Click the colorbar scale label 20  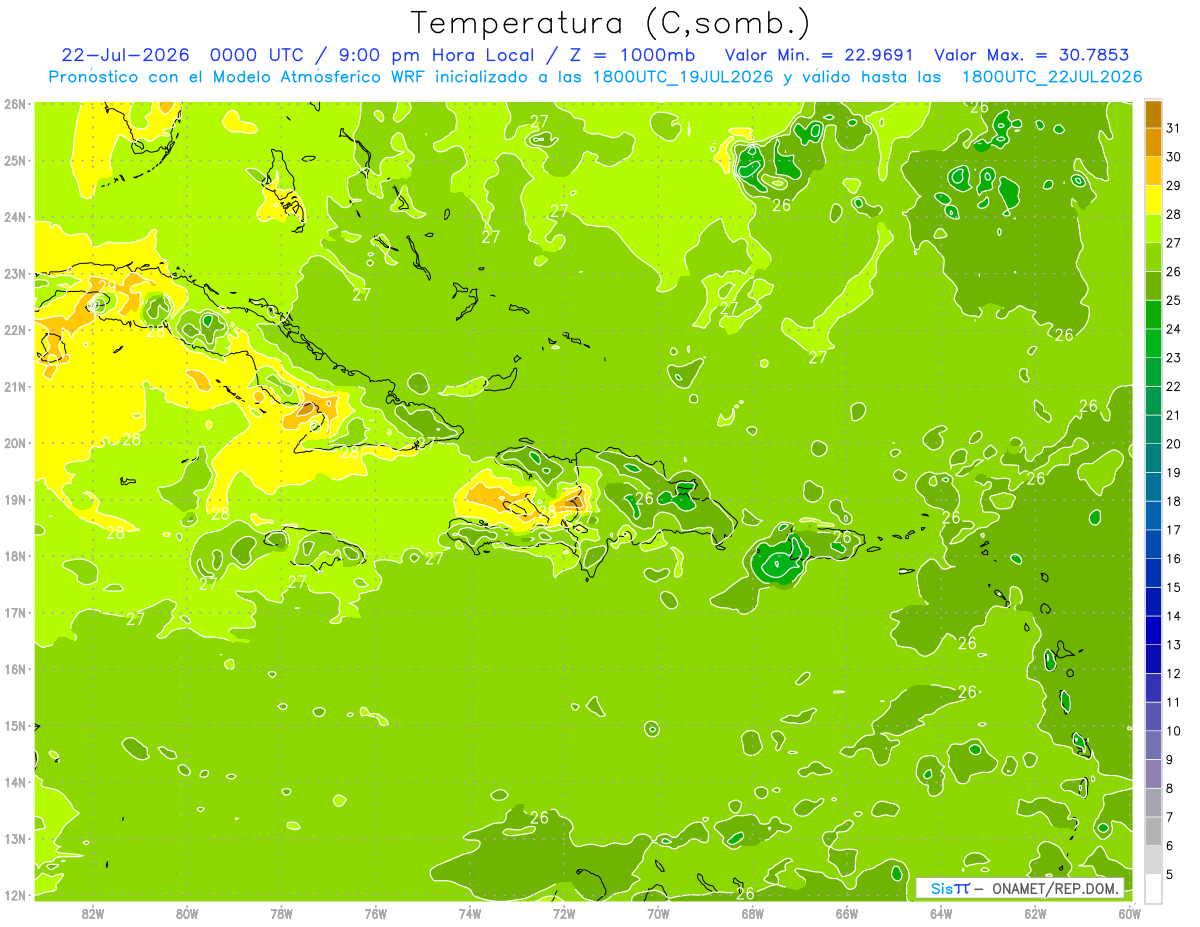tap(1175, 444)
